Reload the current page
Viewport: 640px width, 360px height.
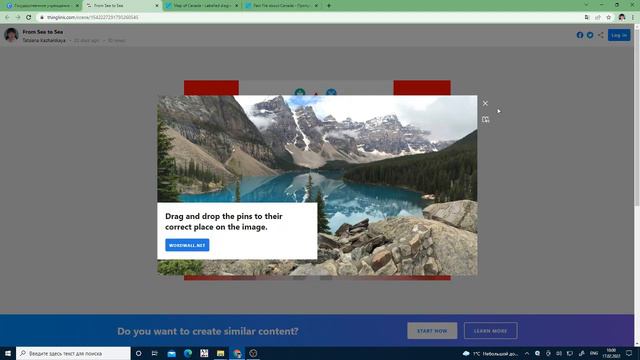29,17
